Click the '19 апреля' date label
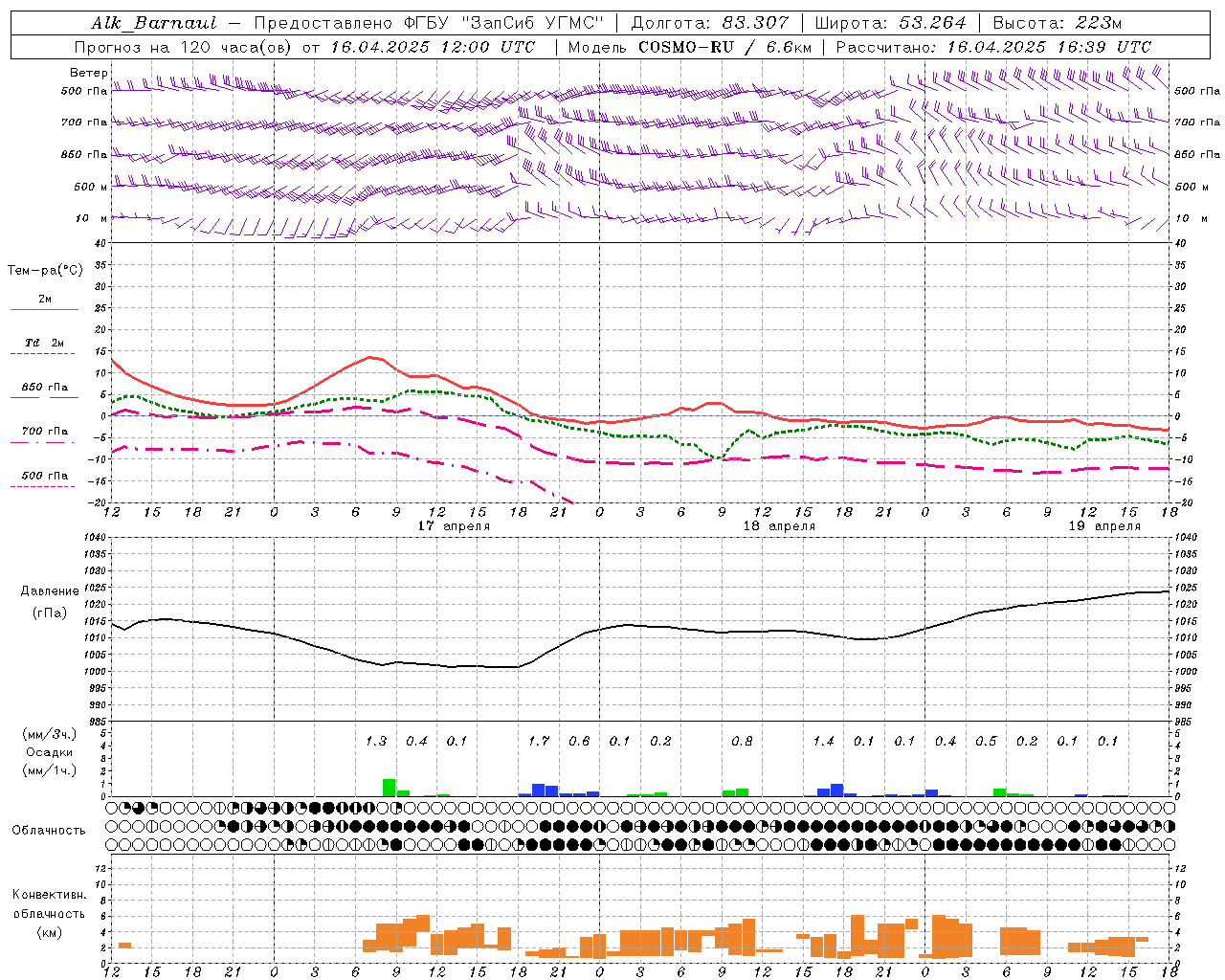Image resolution: width=1225 pixels, height=980 pixels. 1104,526
